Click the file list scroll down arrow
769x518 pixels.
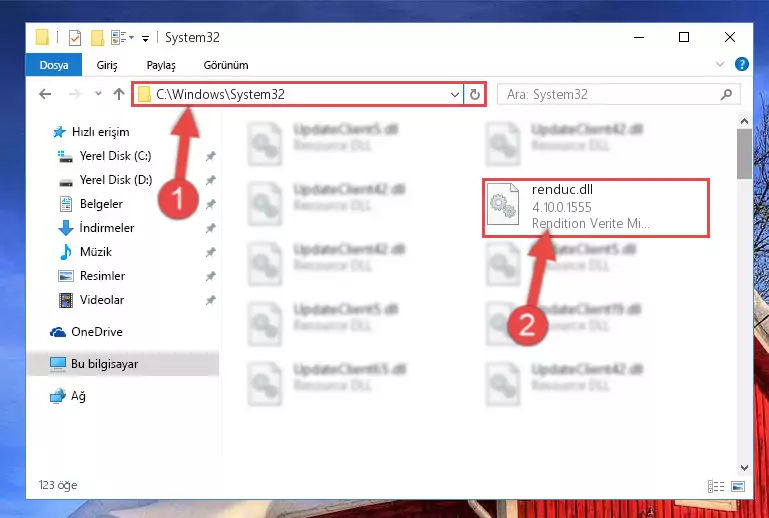[744, 468]
